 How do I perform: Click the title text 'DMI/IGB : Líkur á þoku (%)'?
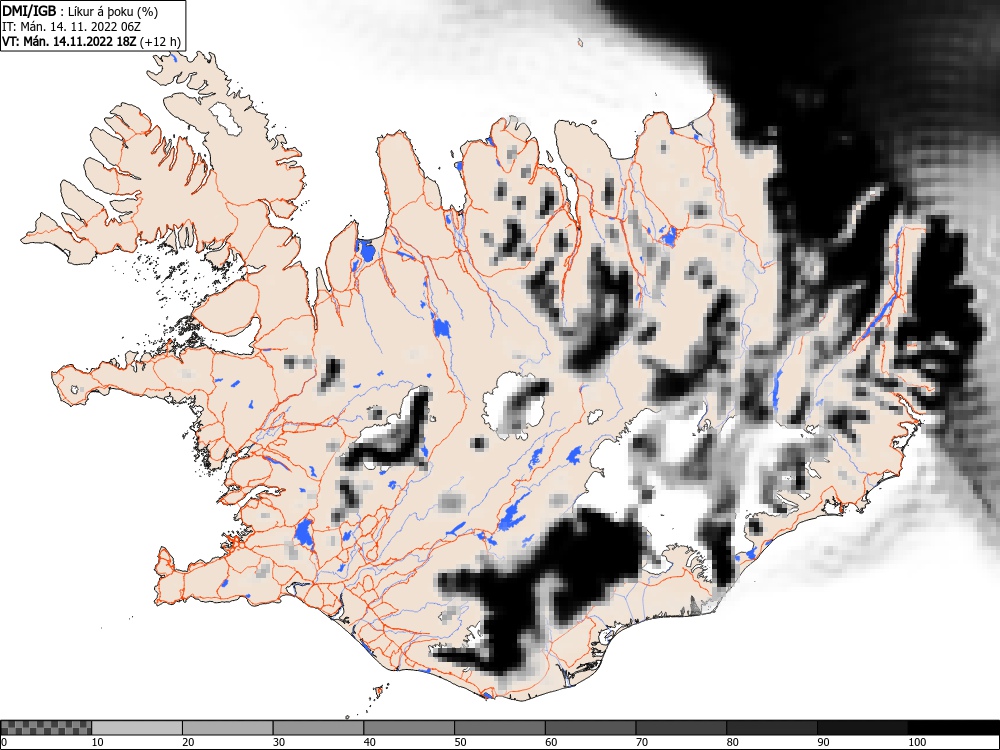(80, 11)
